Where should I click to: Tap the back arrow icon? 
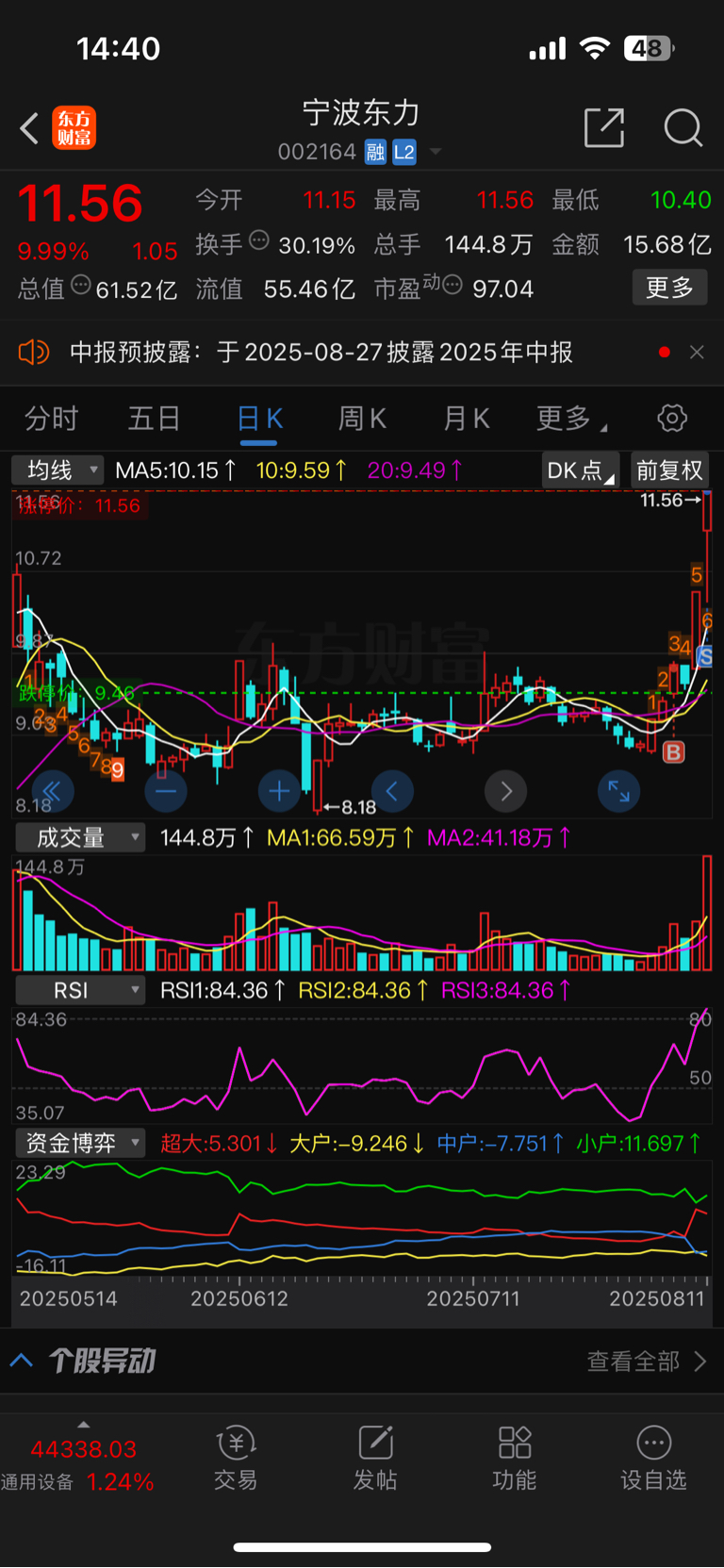coord(29,128)
